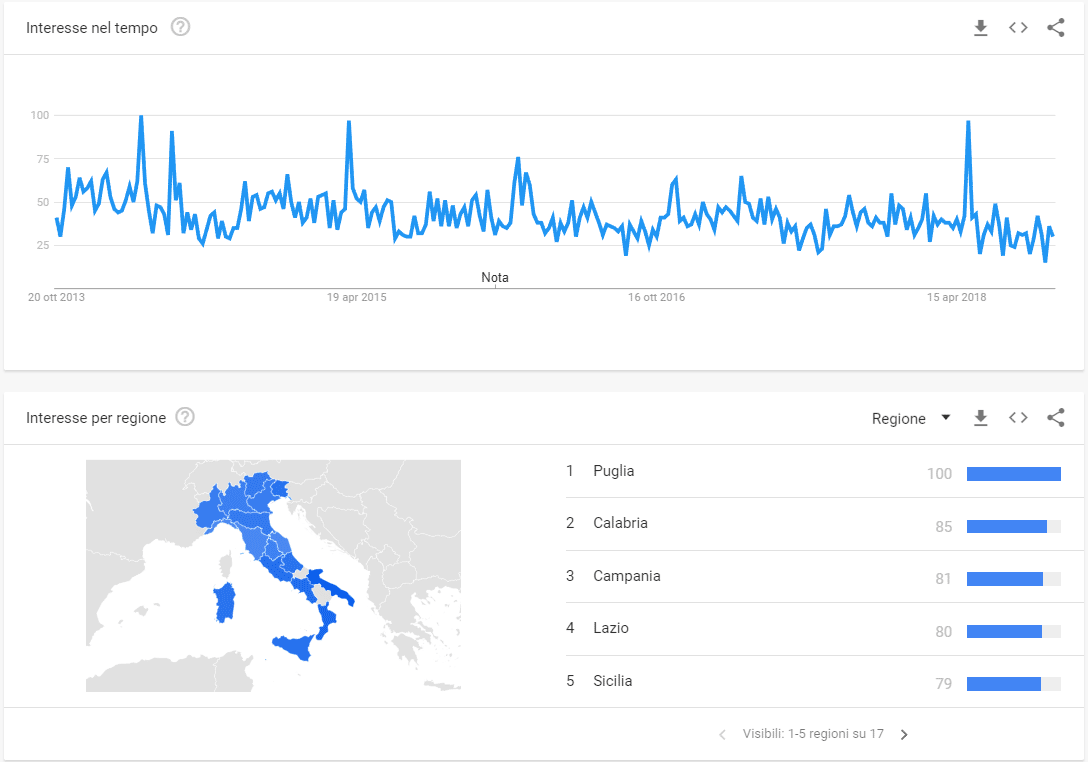The image size is (1088, 762).
Task: Share the Interesse per regione card
Action: pos(1055,418)
